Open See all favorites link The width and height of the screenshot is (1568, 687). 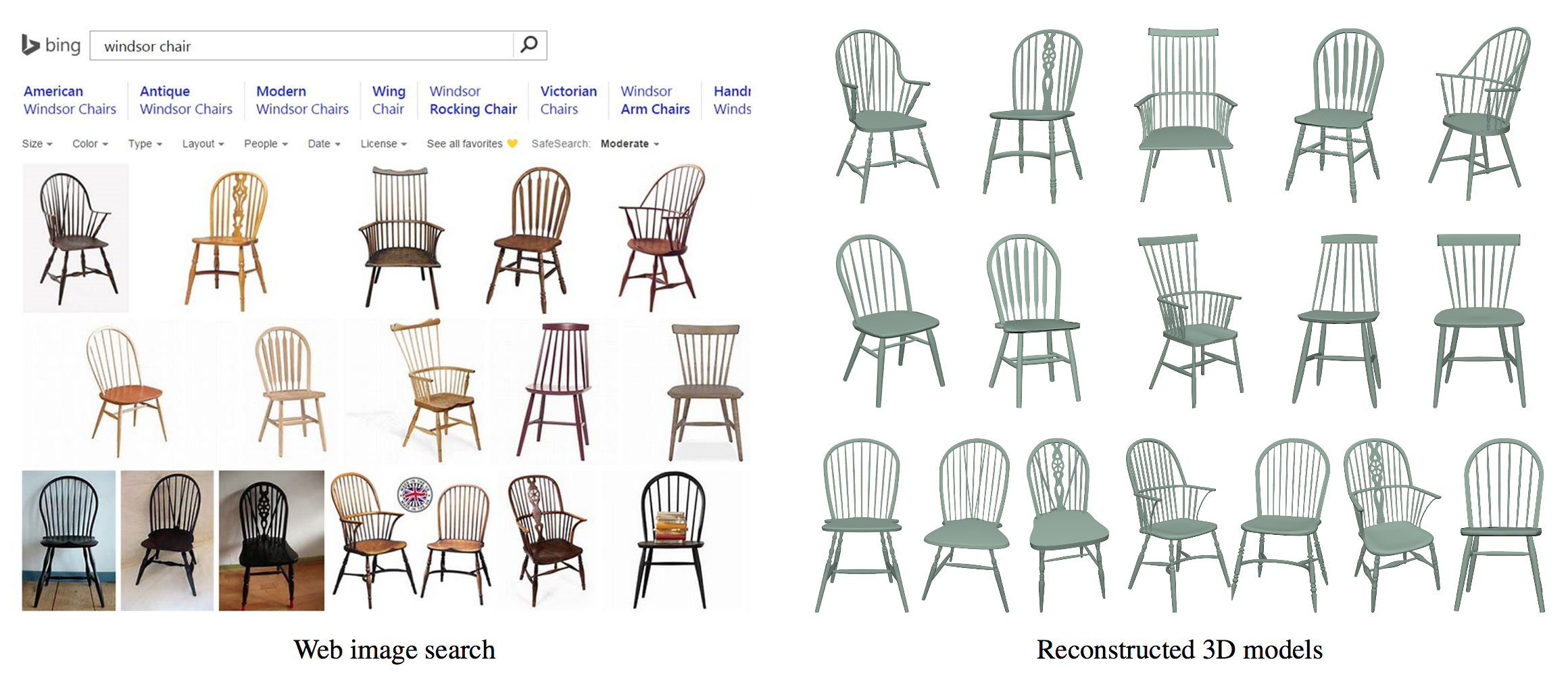(464, 143)
